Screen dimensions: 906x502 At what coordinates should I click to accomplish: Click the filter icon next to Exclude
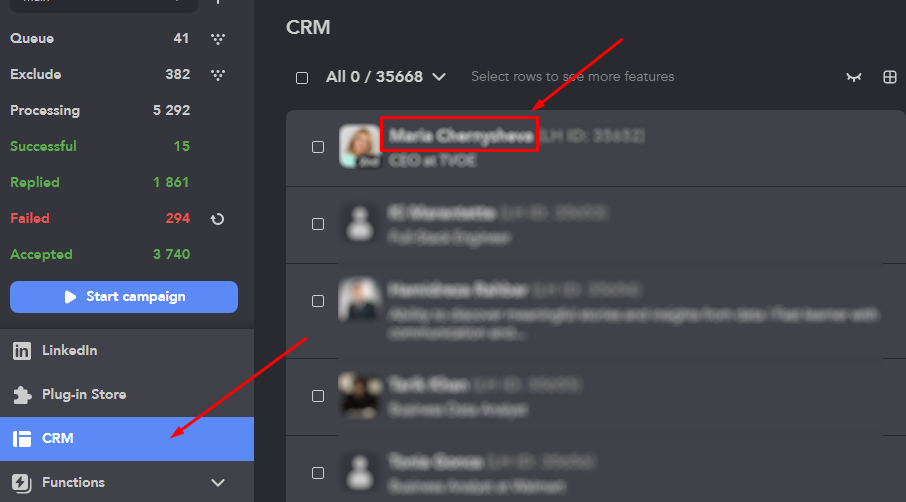[218, 75]
